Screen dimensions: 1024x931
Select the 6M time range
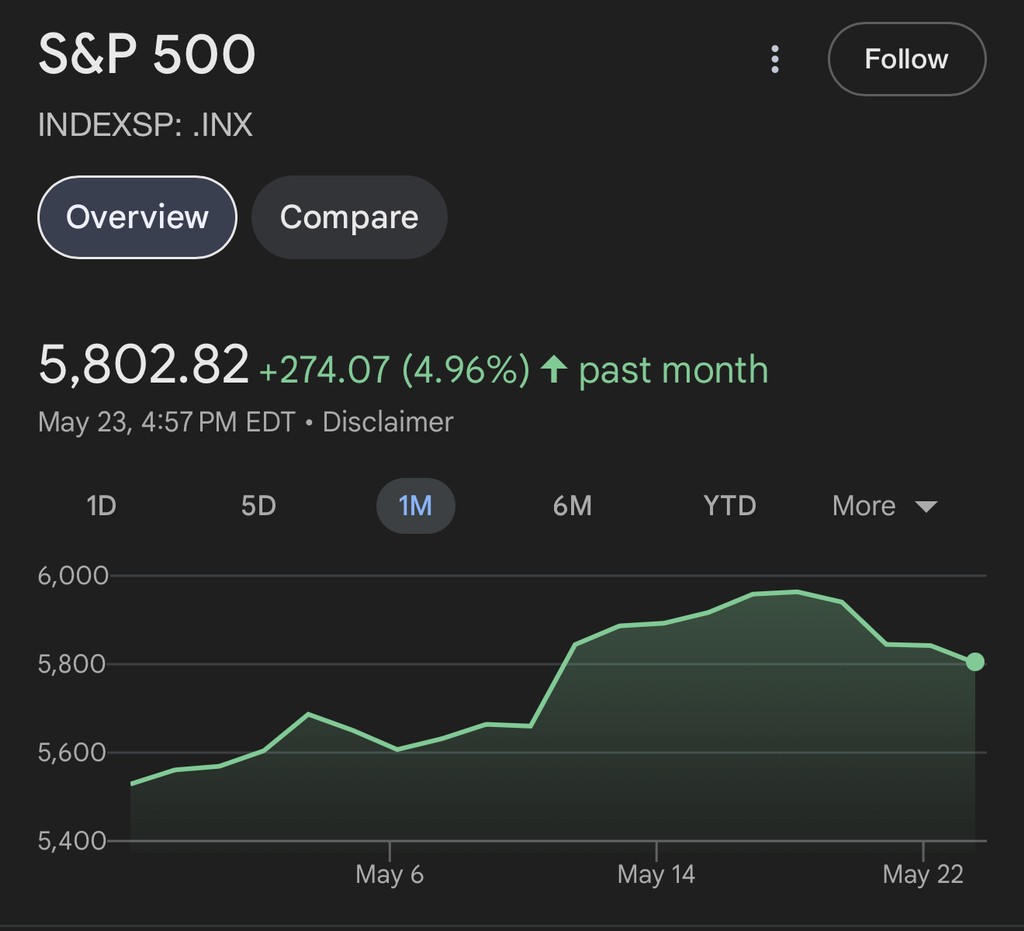[x=572, y=506]
